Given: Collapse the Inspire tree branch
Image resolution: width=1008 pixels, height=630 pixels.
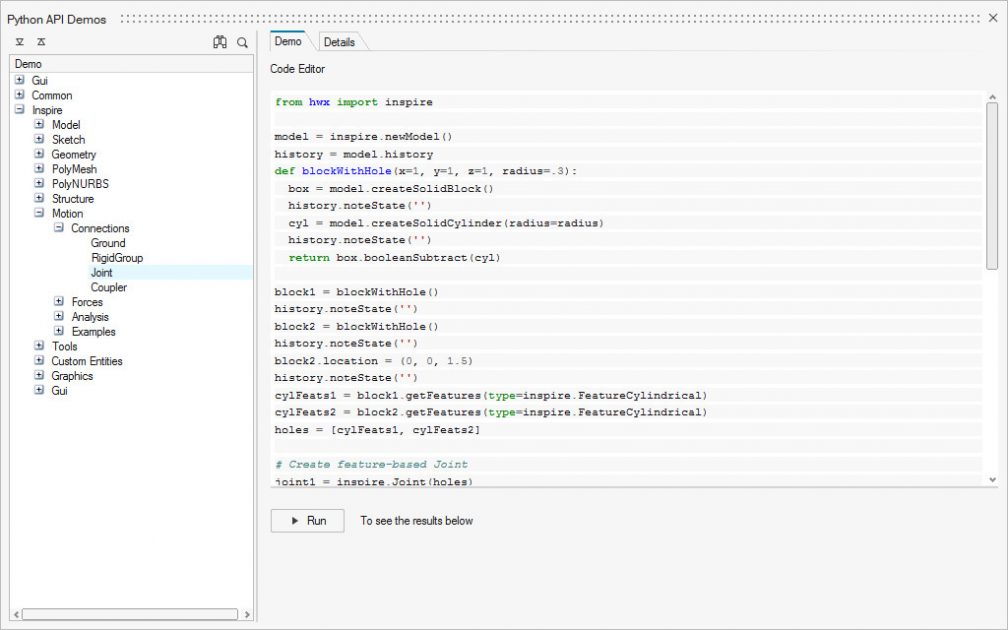Looking at the screenshot, I should [21, 109].
